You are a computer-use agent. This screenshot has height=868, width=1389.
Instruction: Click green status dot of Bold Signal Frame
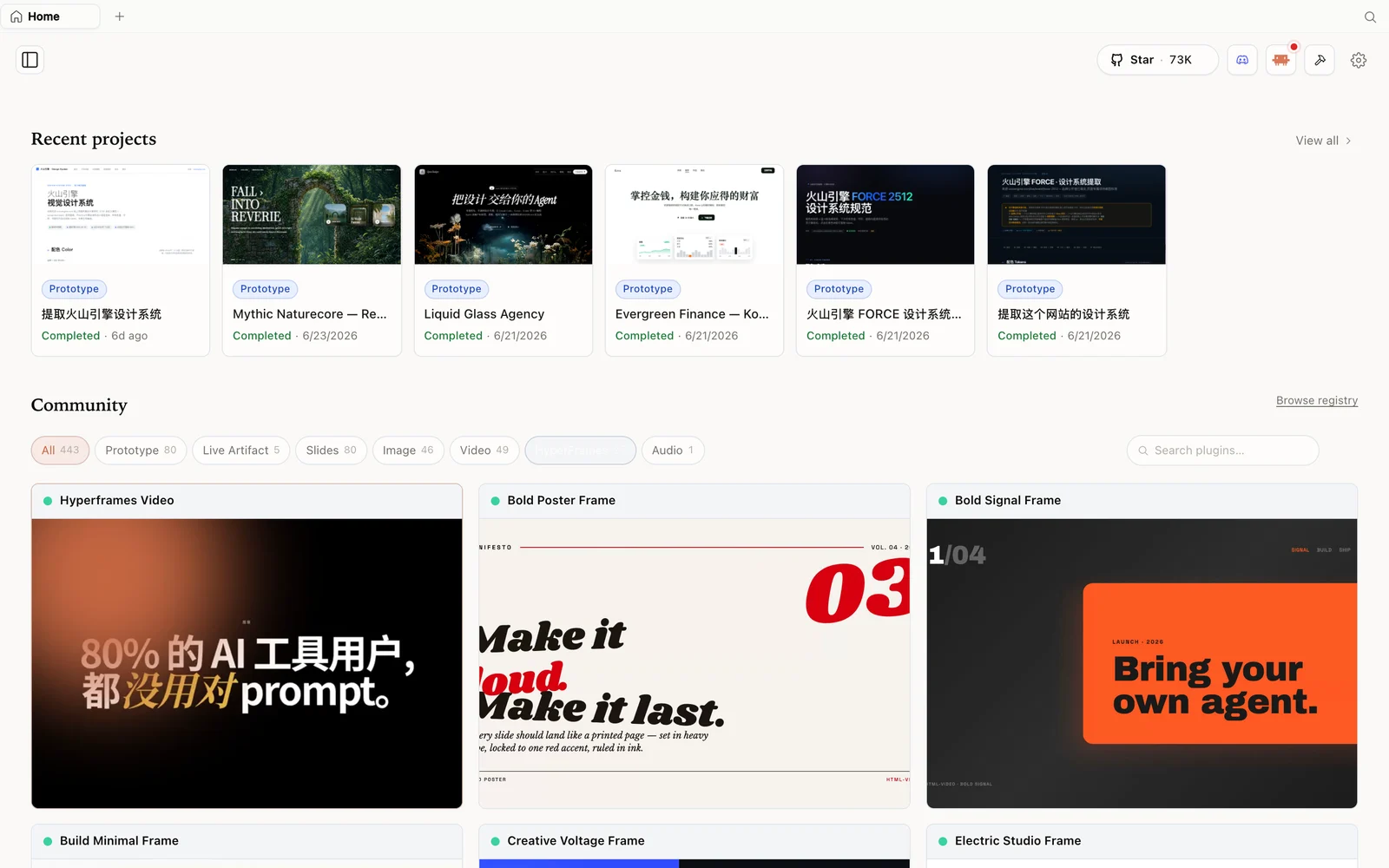click(x=943, y=501)
